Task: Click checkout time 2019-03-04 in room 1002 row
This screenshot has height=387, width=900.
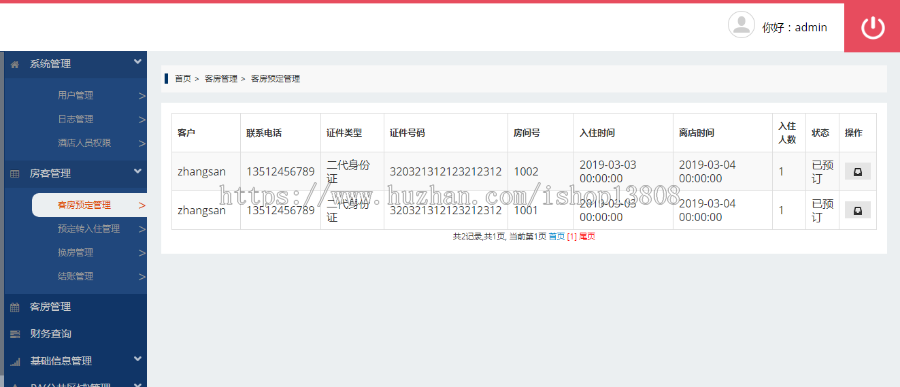Action: tap(707, 172)
